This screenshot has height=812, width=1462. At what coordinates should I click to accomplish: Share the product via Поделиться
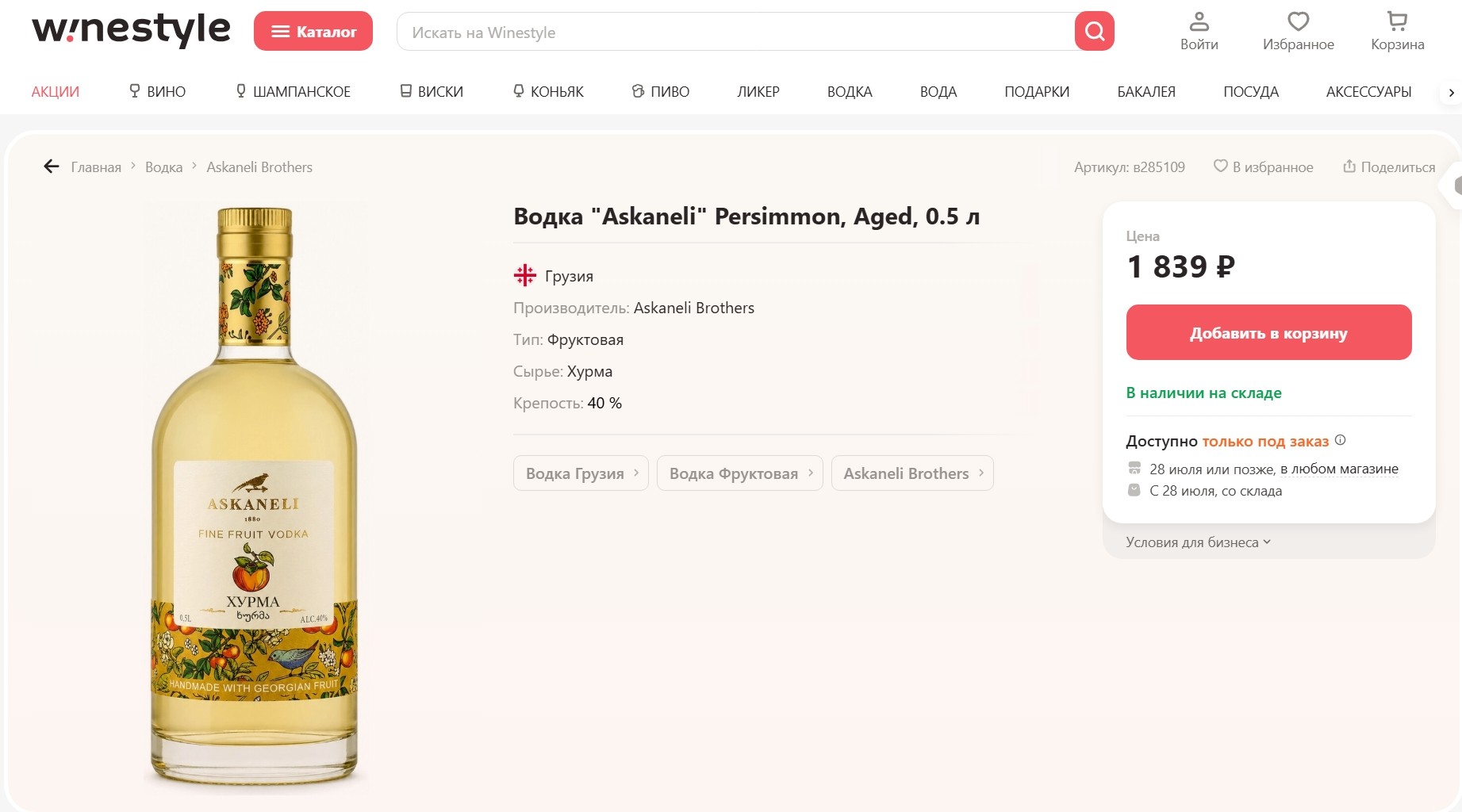pyautogui.click(x=1389, y=167)
